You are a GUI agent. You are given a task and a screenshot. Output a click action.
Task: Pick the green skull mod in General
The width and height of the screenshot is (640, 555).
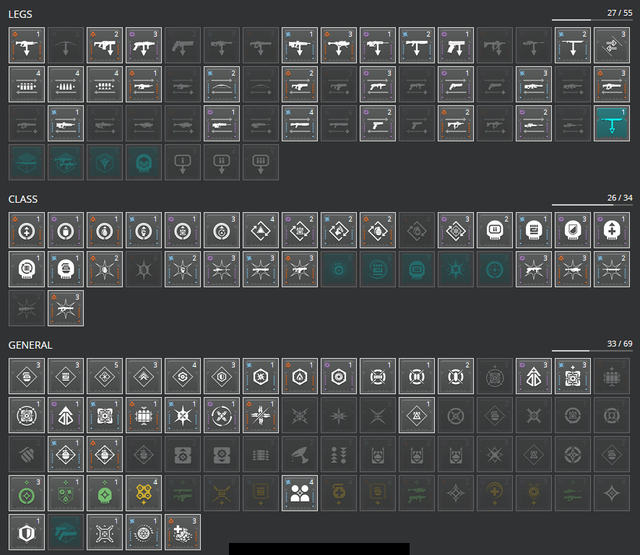pos(105,493)
